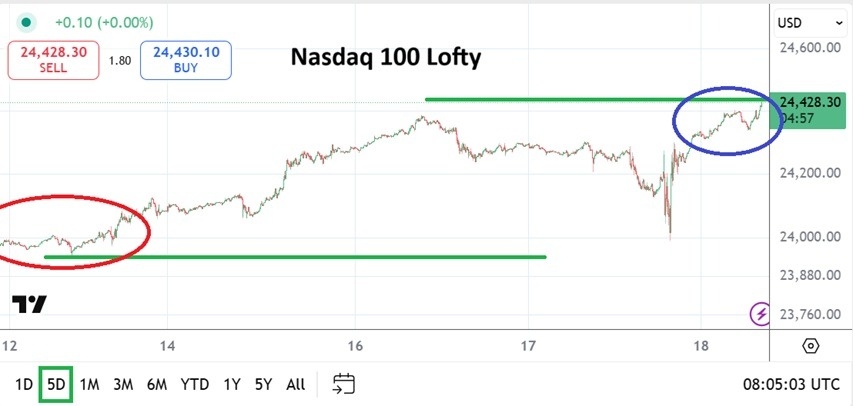Image resolution: width=853 pixels, height=406 pixels.
Task: Switch to the 1D time range
Action: (24, 384)
